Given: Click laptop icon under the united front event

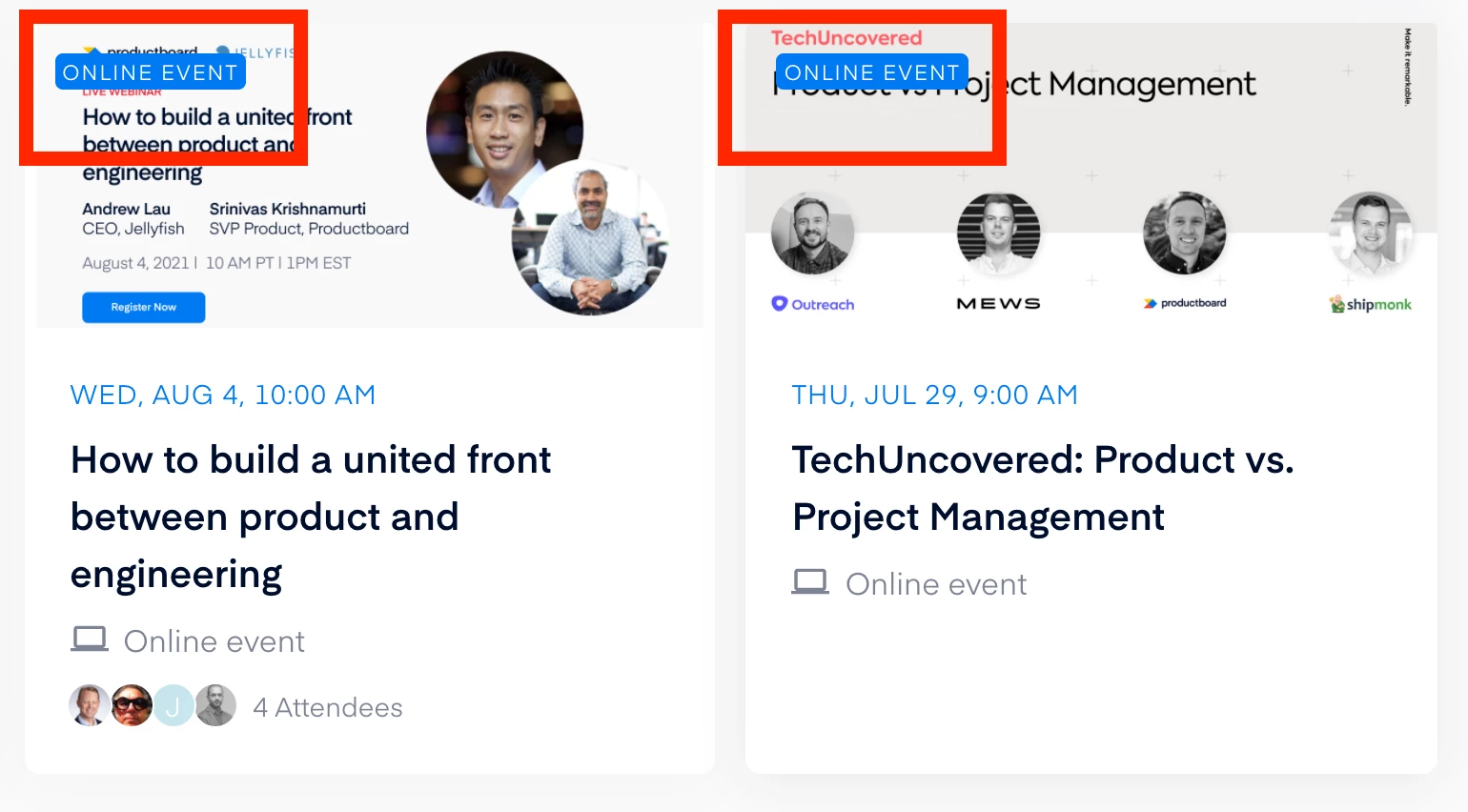Looking at the screenshot, I should [x=90, y=639].
